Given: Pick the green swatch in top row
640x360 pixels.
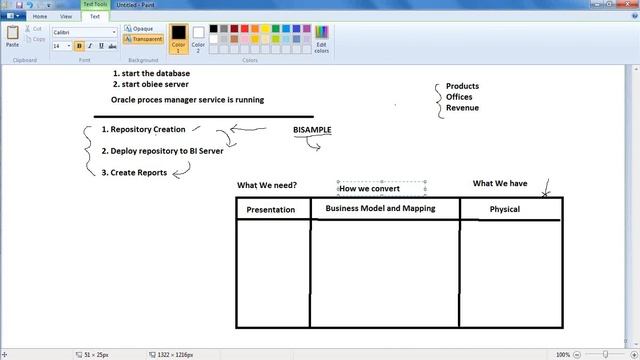Looking at the screenshot, I should coord(276,29).
